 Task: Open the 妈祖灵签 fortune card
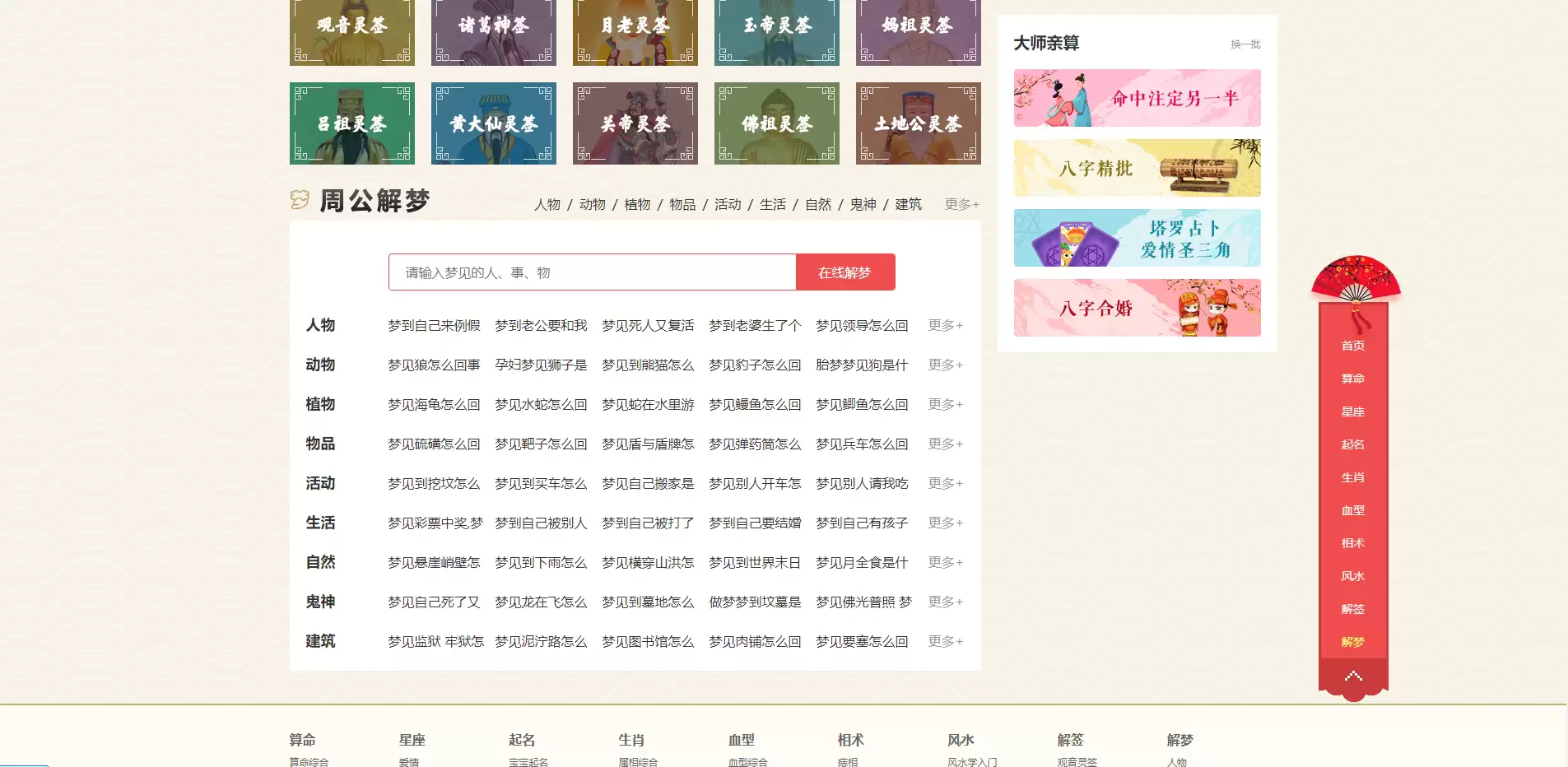click(919, 32)
